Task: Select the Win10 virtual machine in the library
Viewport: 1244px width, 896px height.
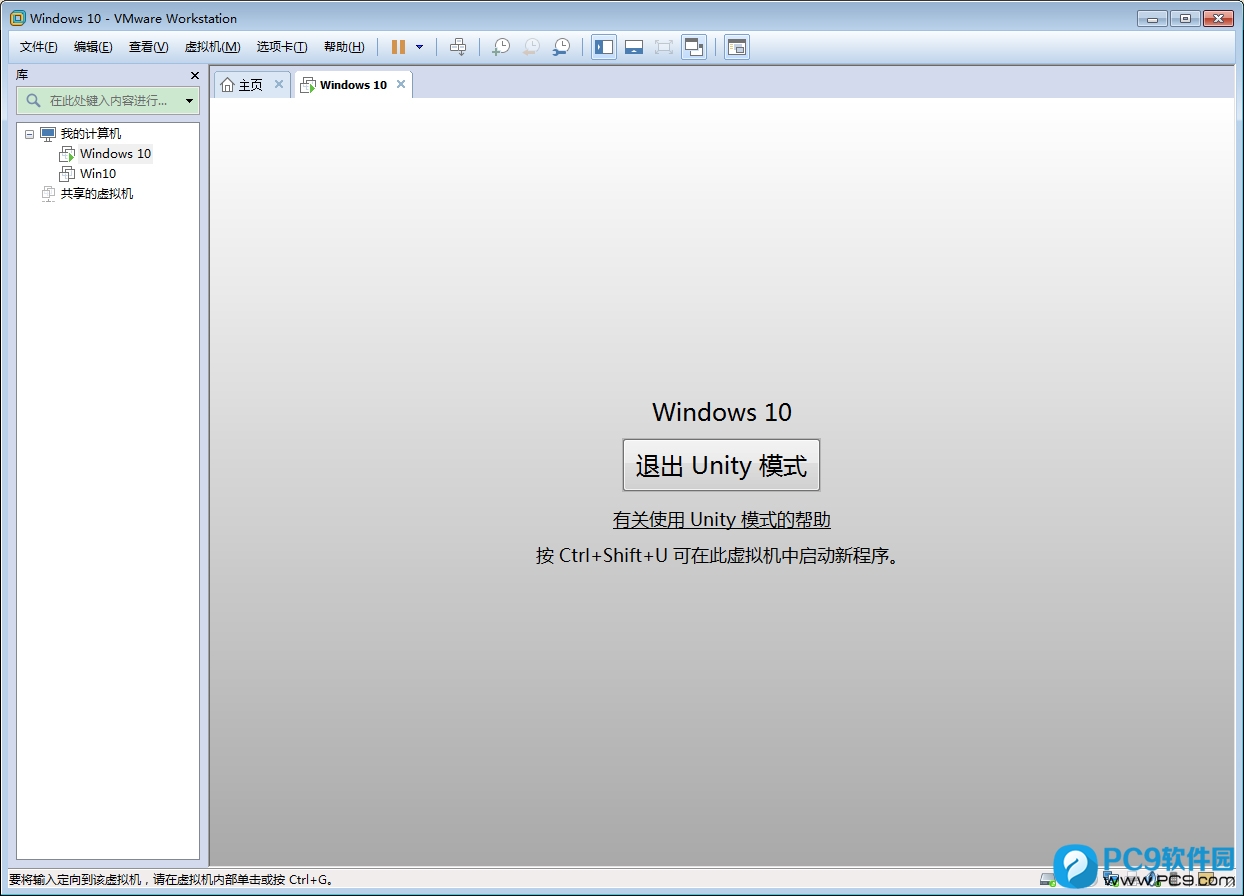Action: point(98,174)
